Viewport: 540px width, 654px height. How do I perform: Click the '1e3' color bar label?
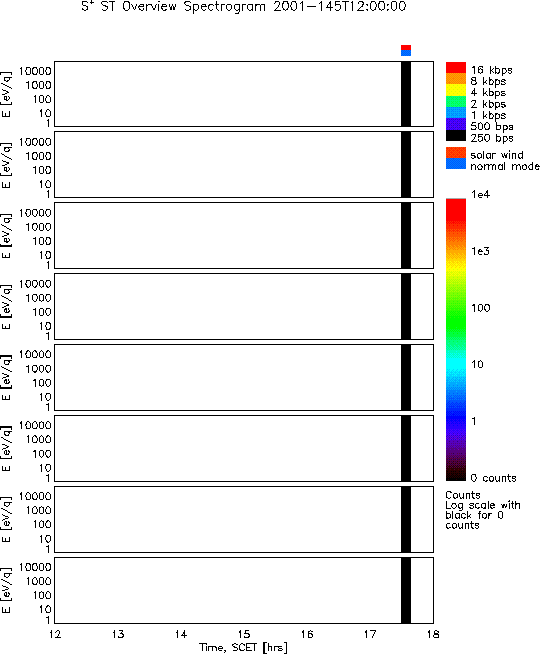(480, 251)
